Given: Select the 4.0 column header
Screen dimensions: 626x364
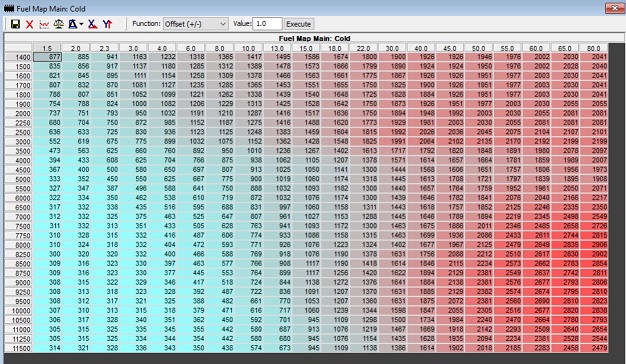Looking at the screenshot, I should click(162, 48).
